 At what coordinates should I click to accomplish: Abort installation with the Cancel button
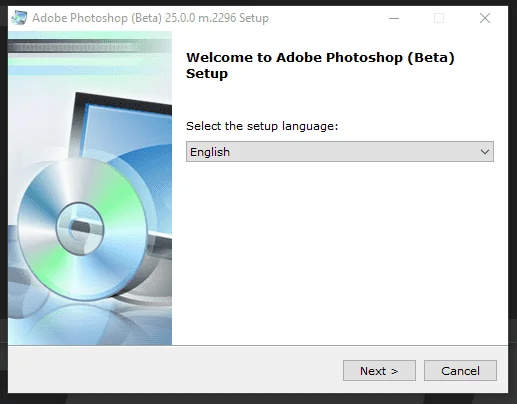(x=460, y=370)
